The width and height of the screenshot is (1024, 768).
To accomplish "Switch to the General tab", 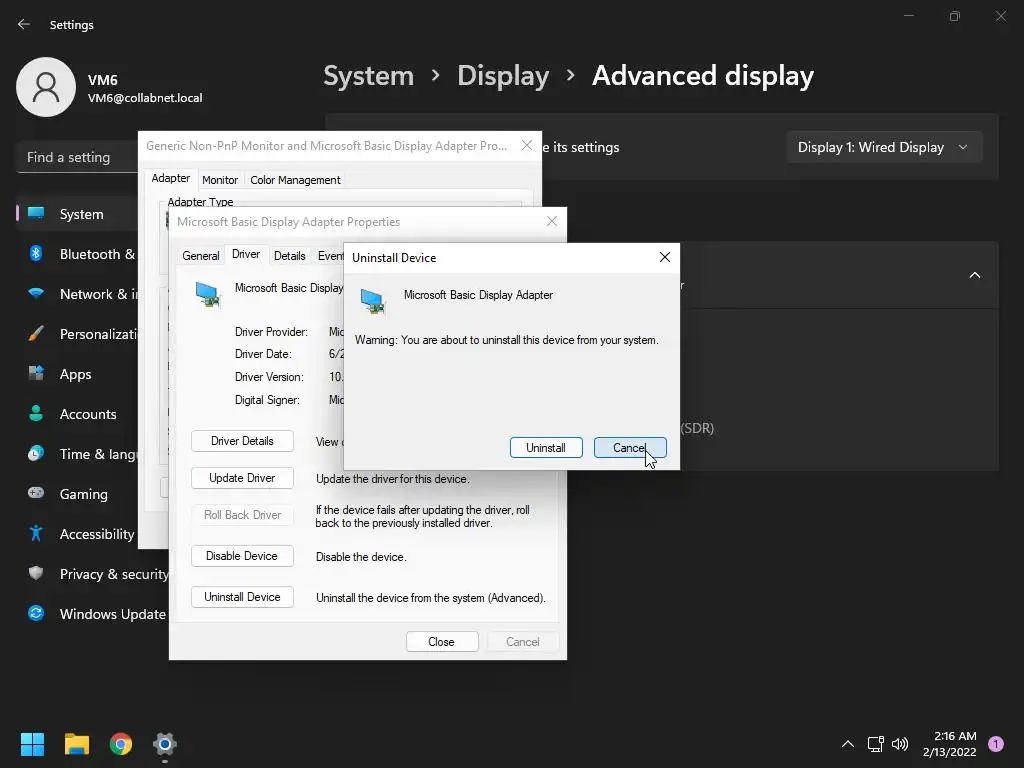I will 200,256.
